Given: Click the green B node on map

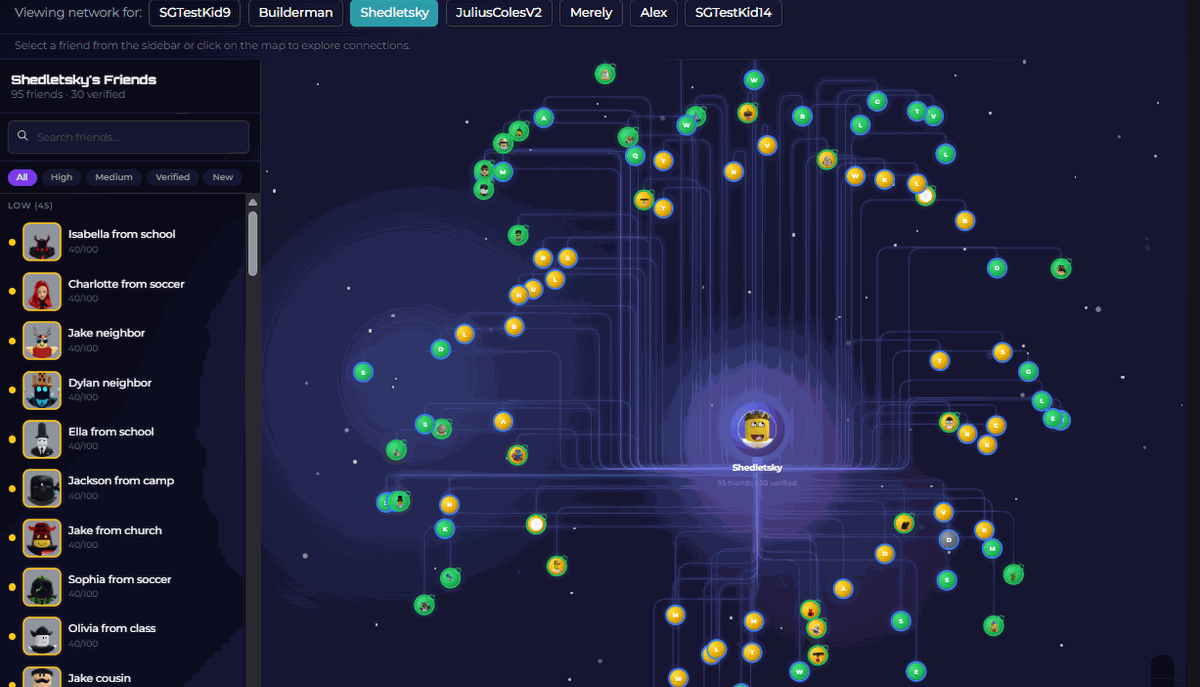Looking at the screenshot, I should point(801,116).
